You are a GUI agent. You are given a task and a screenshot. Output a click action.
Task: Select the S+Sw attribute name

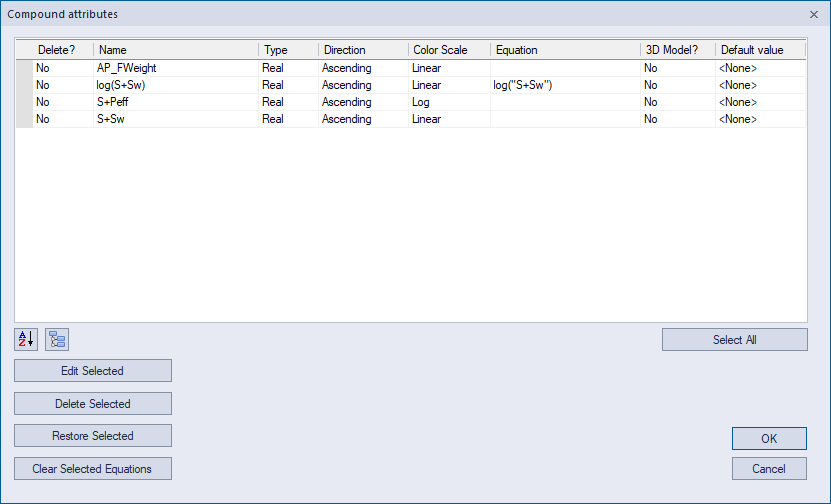176,119
